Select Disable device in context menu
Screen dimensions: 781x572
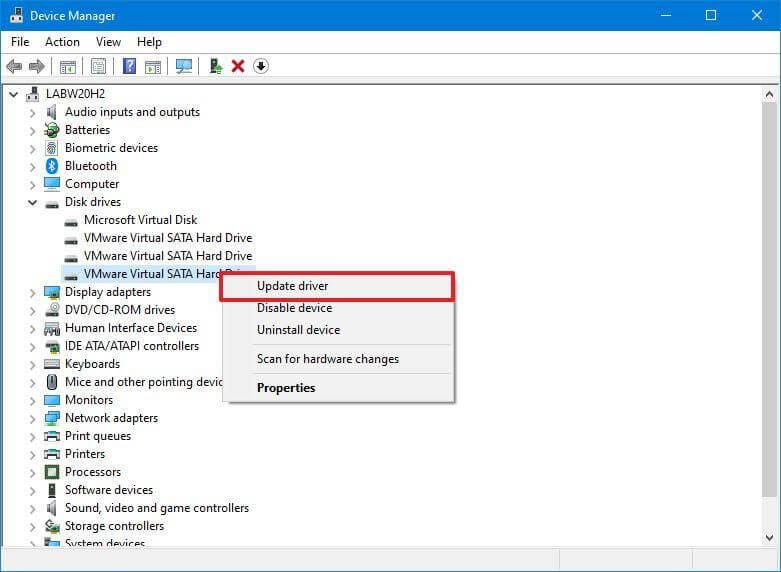point(294,308)
